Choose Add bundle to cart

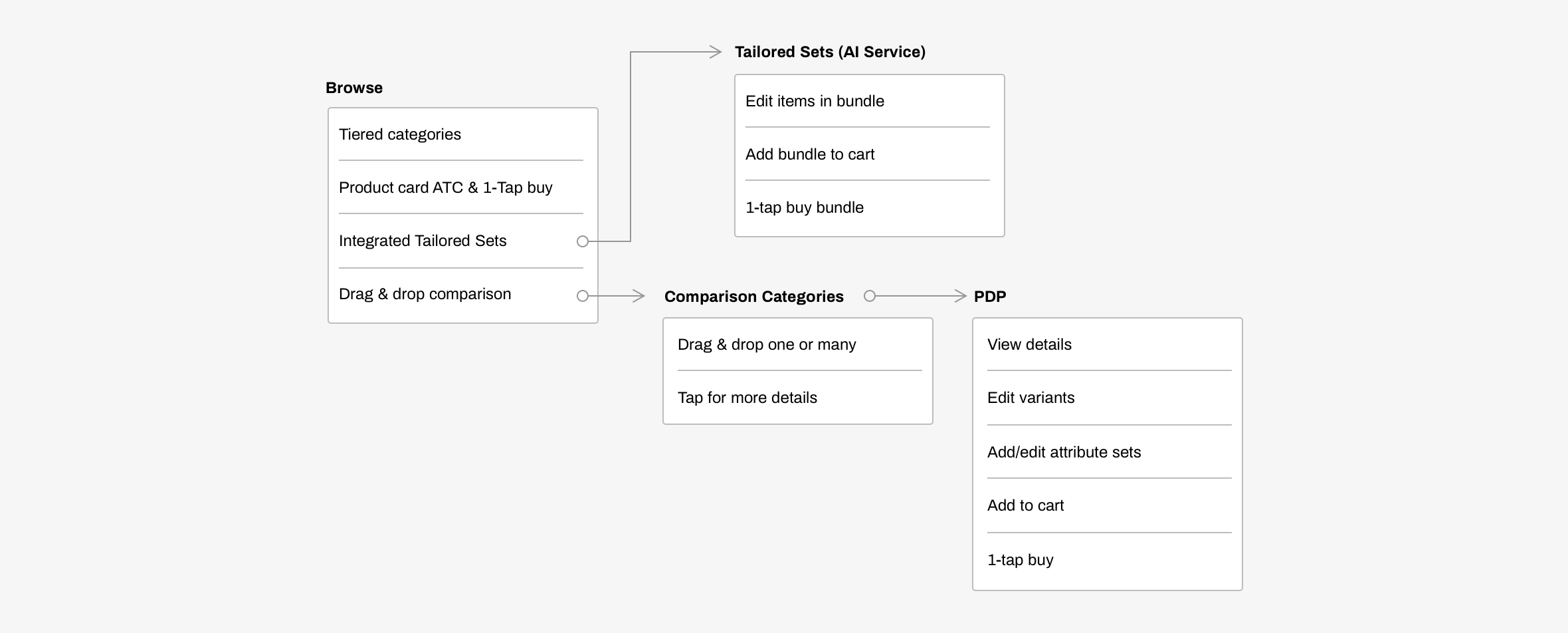[x=810, y=154]
